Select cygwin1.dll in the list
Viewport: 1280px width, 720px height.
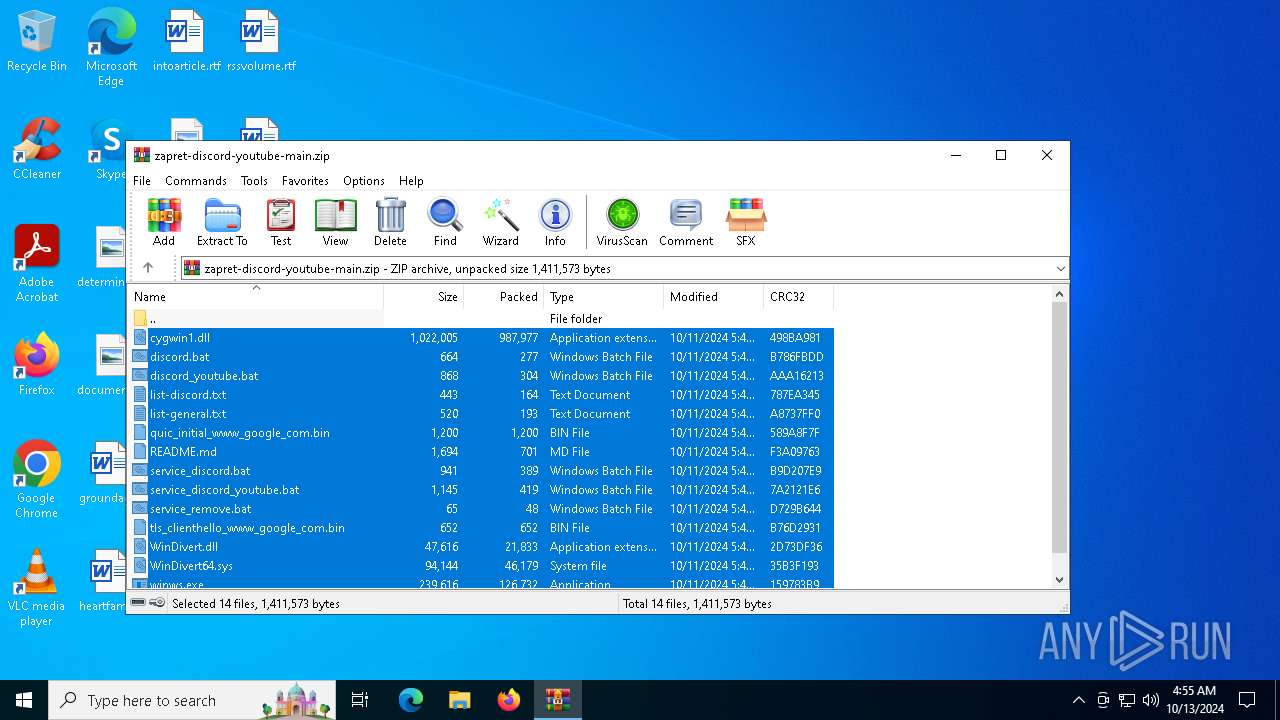coord(480,338)
